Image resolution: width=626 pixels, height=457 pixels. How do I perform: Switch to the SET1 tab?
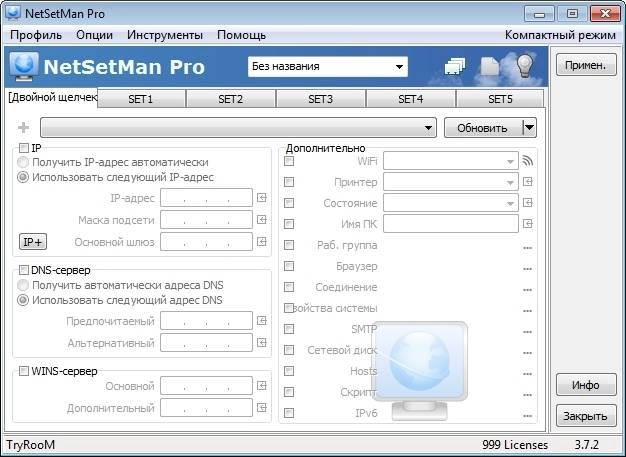(141, 99)
